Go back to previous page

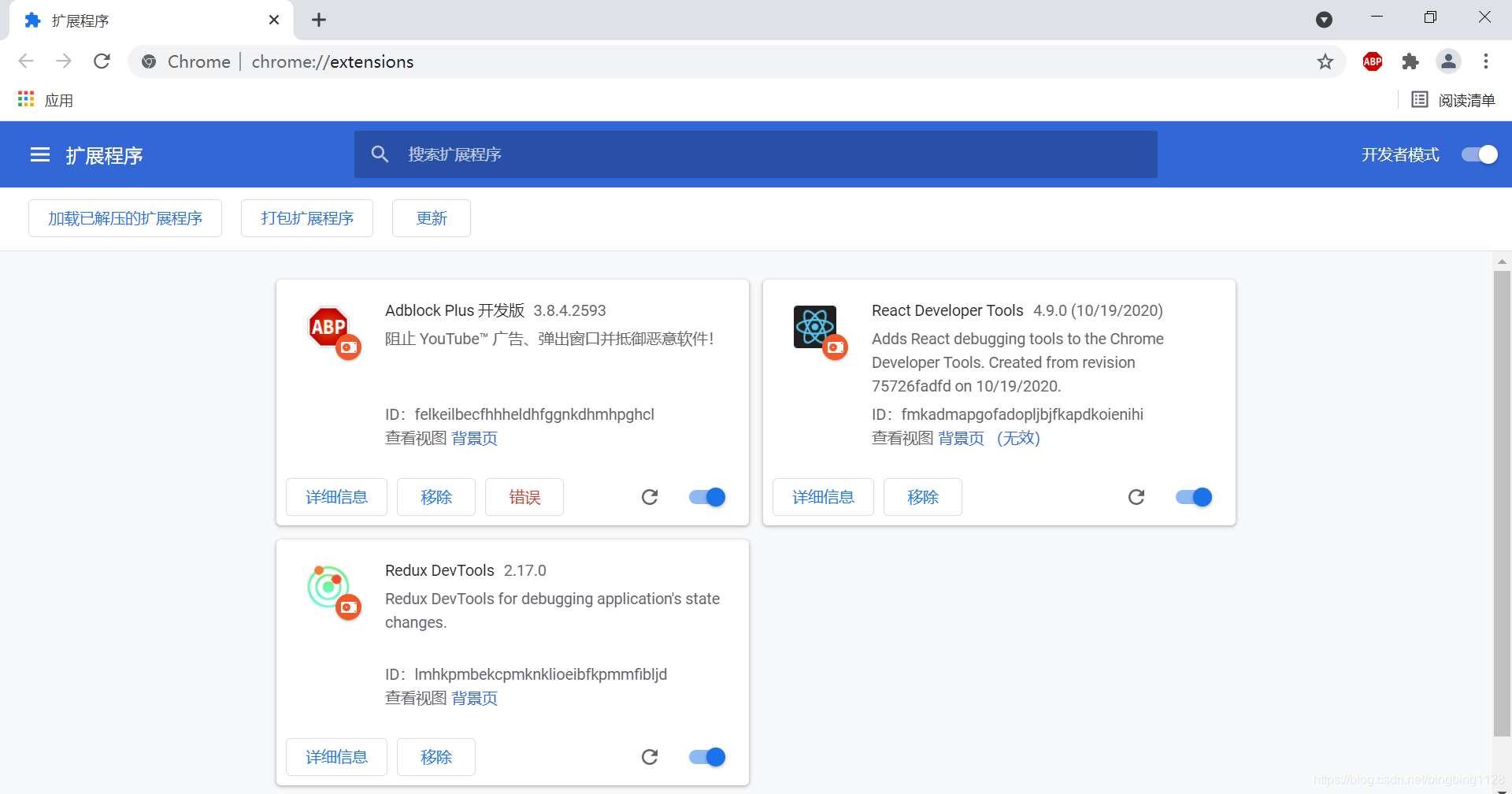tap(26, 61)
